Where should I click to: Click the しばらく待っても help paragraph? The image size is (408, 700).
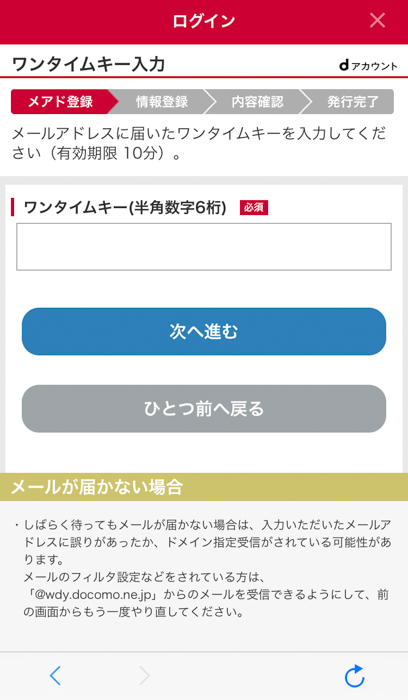tap(207, 568)
